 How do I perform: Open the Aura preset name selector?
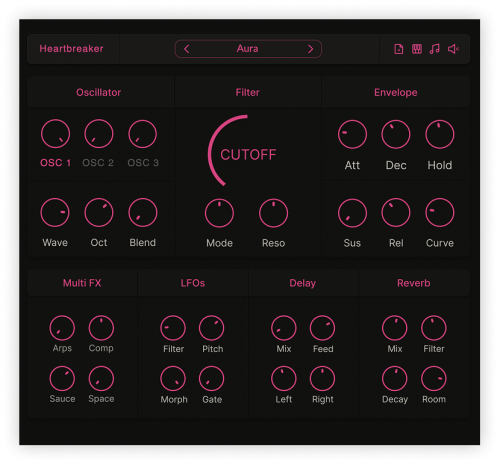(248, 49)
